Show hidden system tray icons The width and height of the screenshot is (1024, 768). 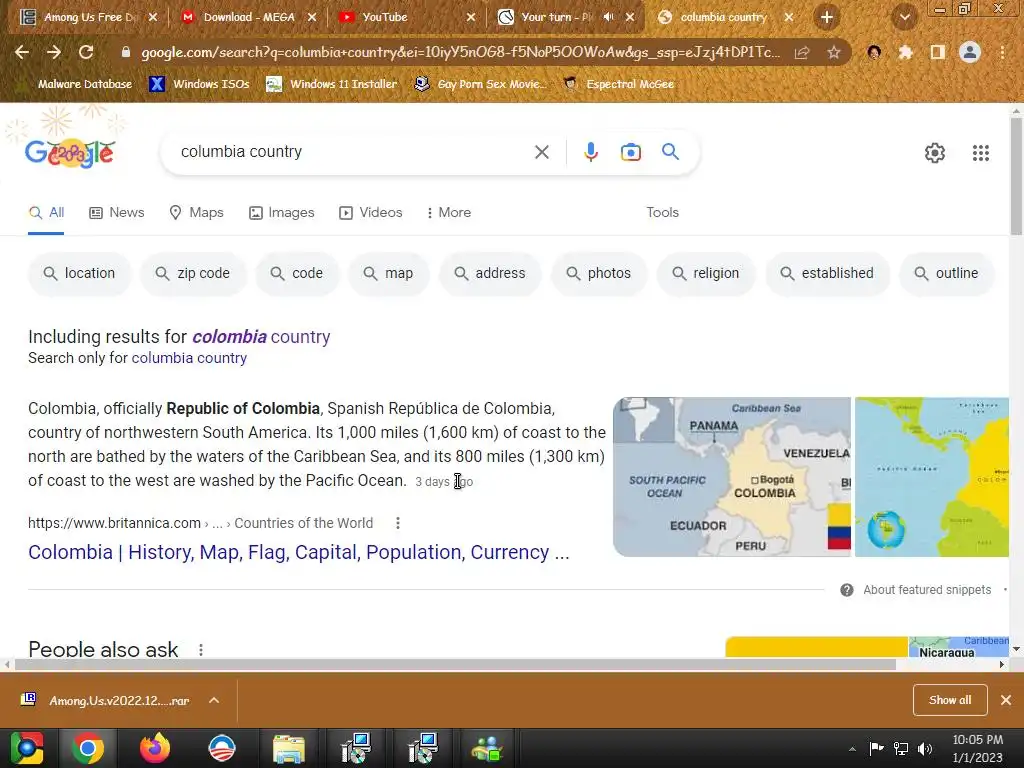point(852,749)
